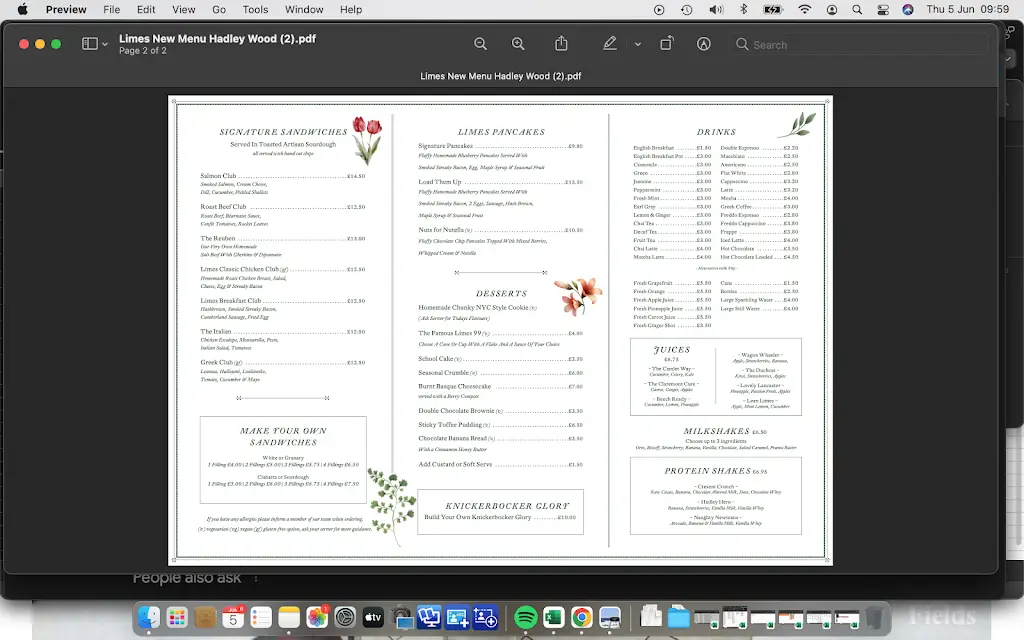Click the circled-A annotation icon in toolbar
This screenshot has height=640, width=1024.
(x=704, y=44)
